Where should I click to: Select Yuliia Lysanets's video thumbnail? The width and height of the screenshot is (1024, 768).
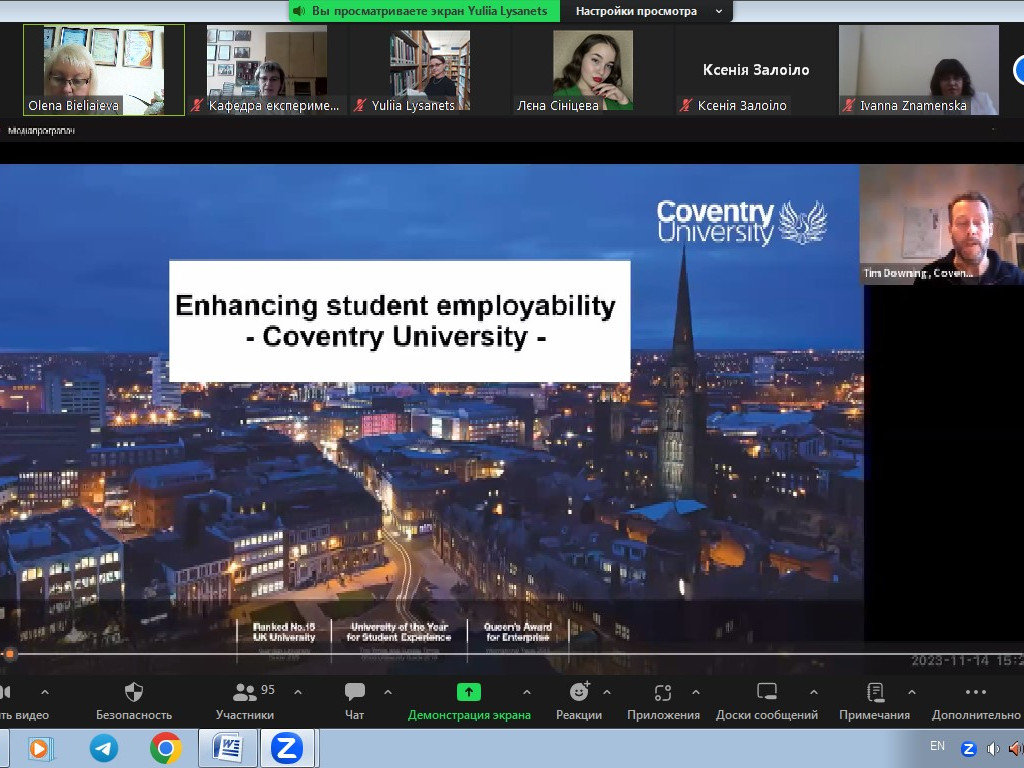coord(430,70)
